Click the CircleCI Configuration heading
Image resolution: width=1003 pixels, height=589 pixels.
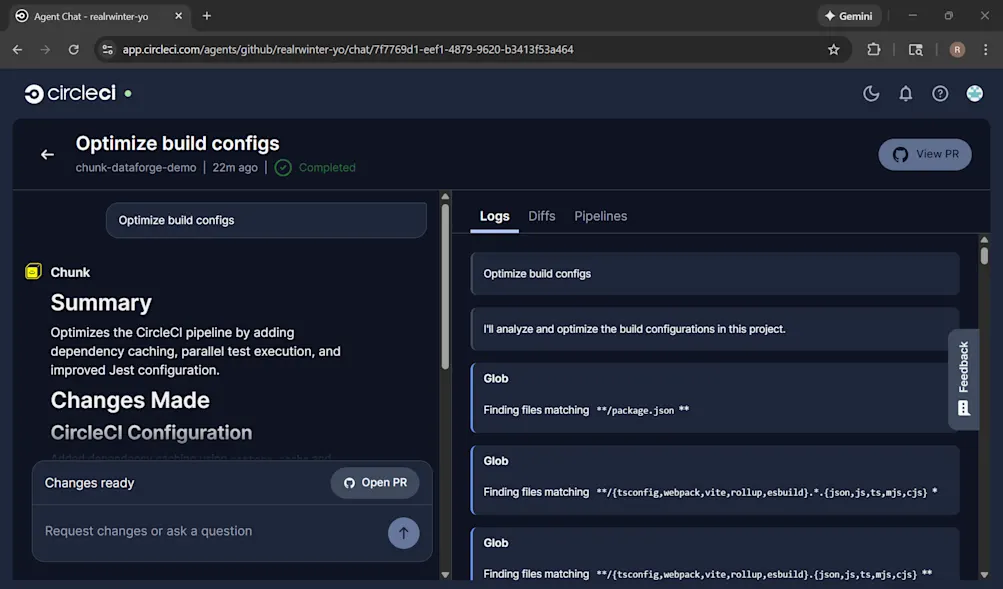151,432
